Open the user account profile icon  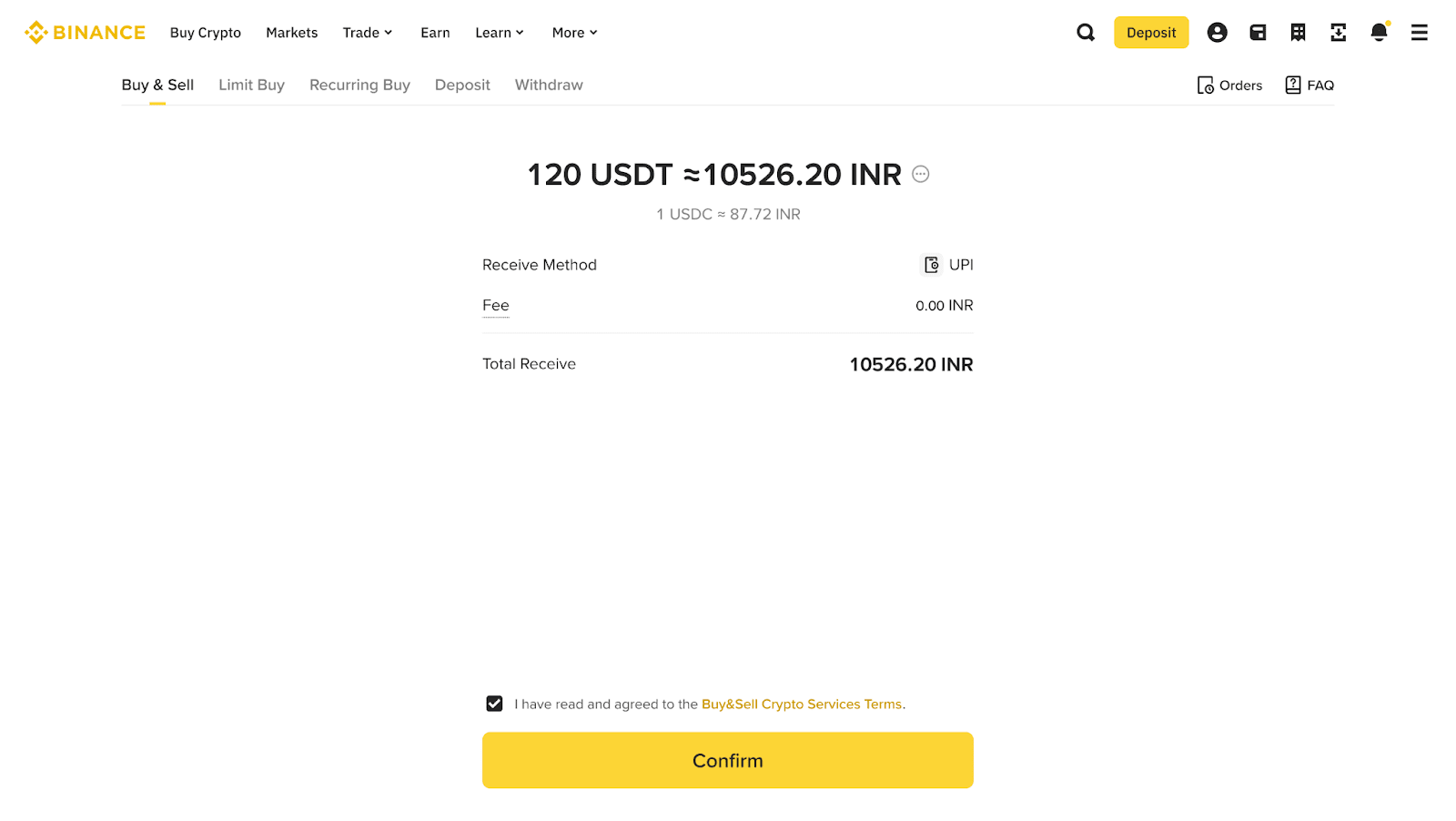[1217, 33]
